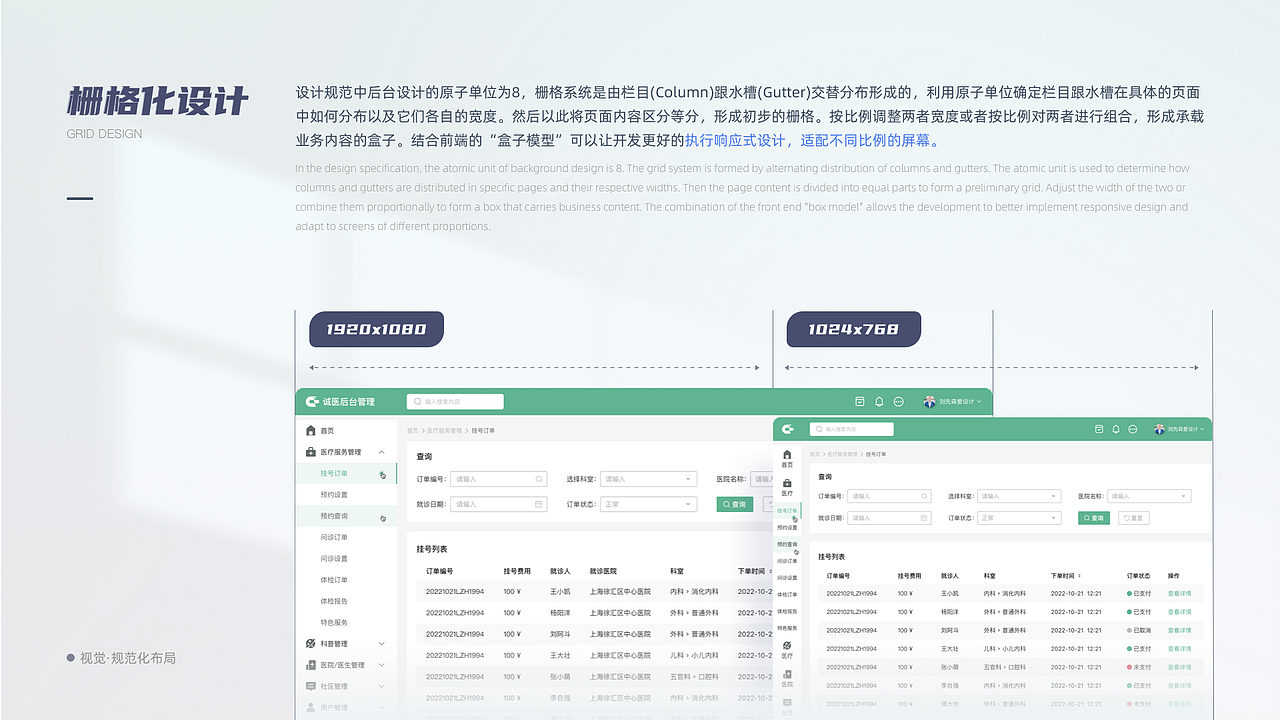Click the home icon beside 首页 in the wide mockup
Image resolution: width=1280 pixels, height=720 pixels.
click(x=311, y=430)
